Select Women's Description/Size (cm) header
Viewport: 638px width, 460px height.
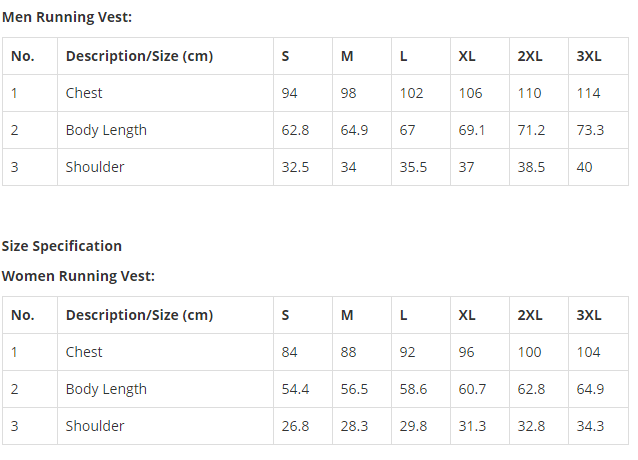pos(140,315)
